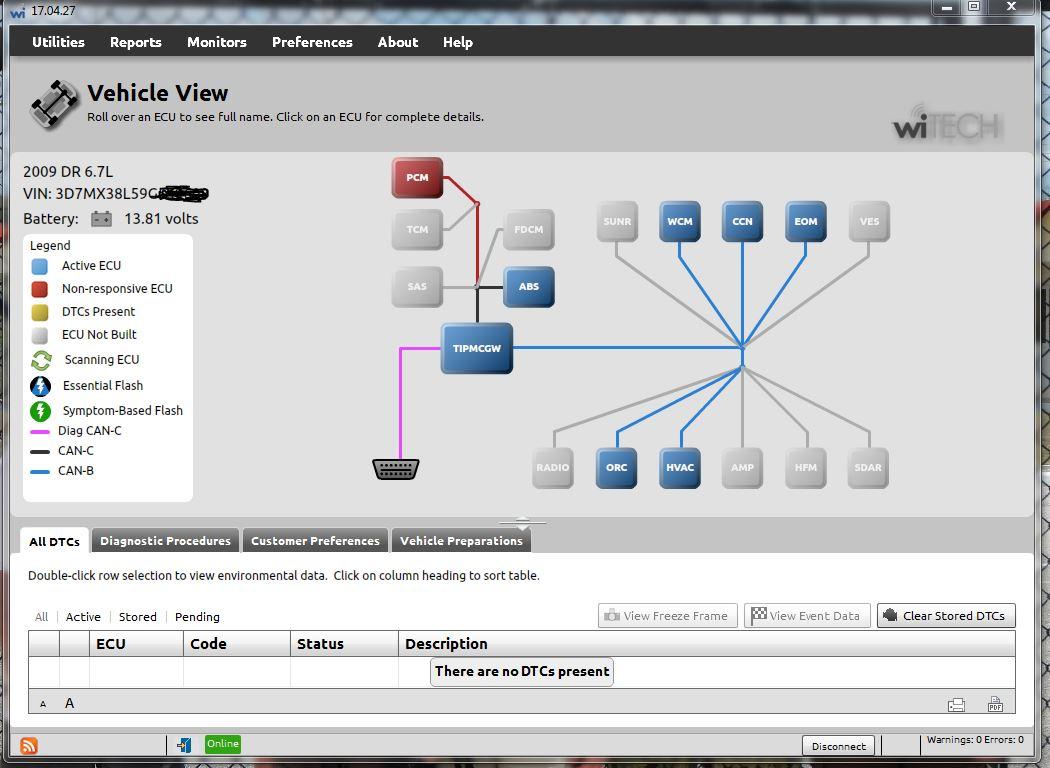Open the ORC ECU details
The height and width of the screenshot is (768, 1050).
coord(616,467)
